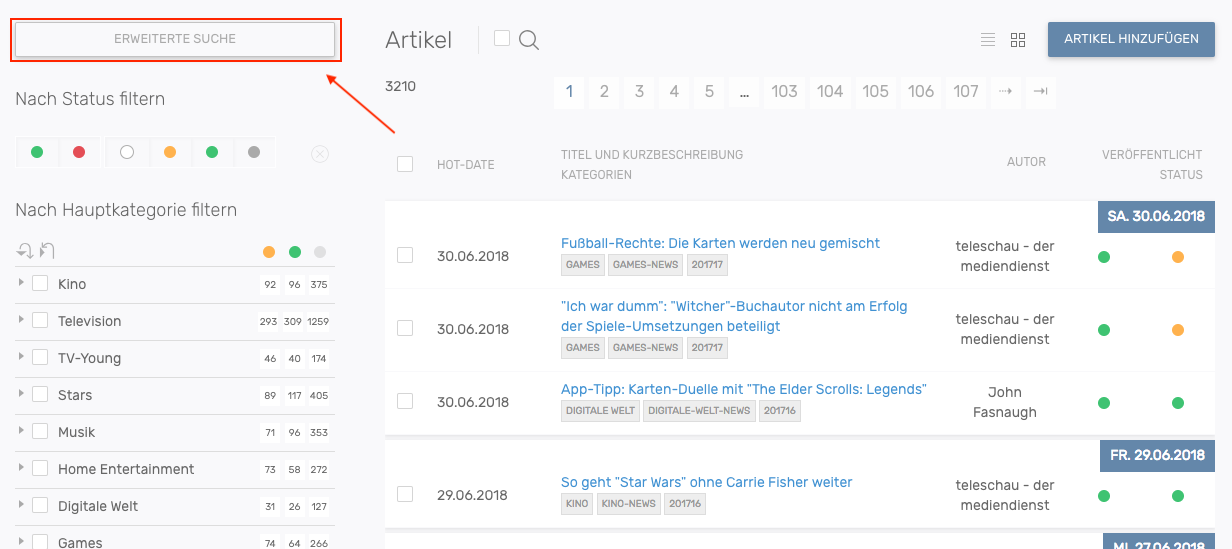Check the Television category checkbox
This screenshot has height=549, width=1232.
40,321
